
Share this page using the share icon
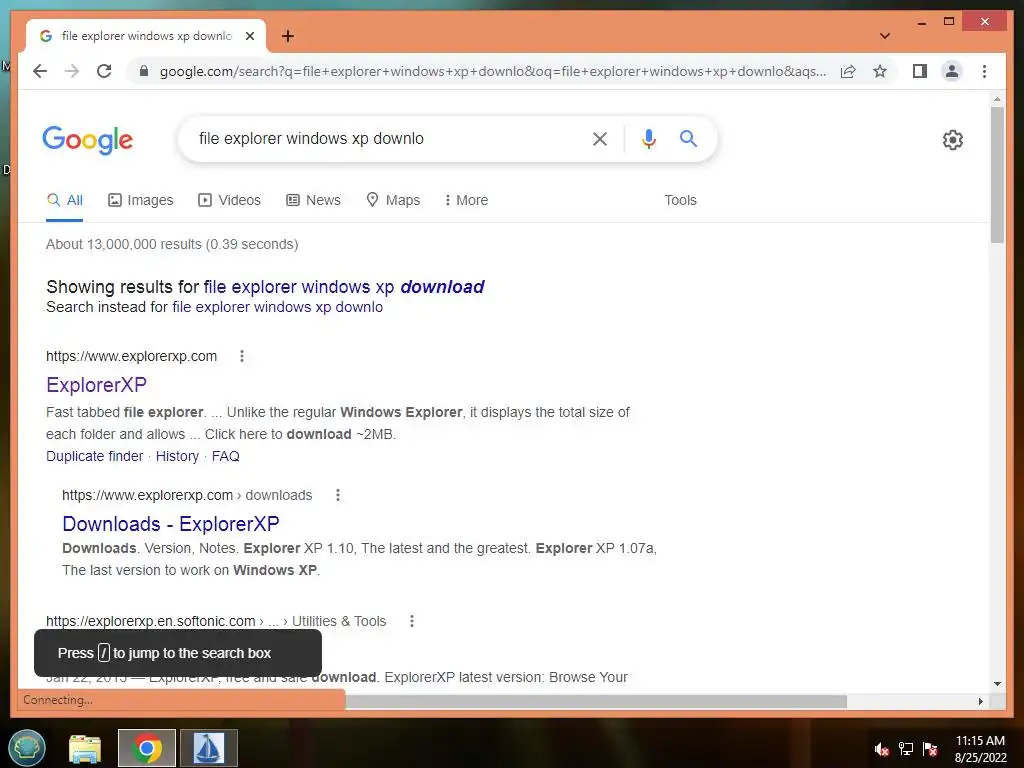pos(848,71)
